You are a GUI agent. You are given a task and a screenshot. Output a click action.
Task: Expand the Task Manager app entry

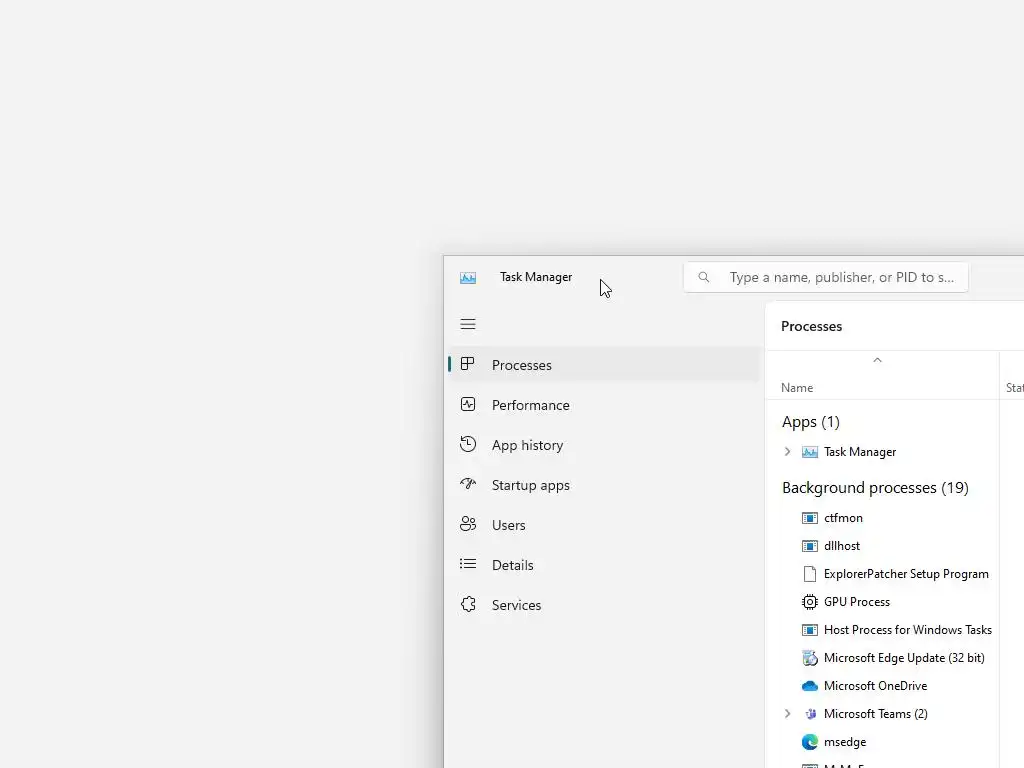787,452
